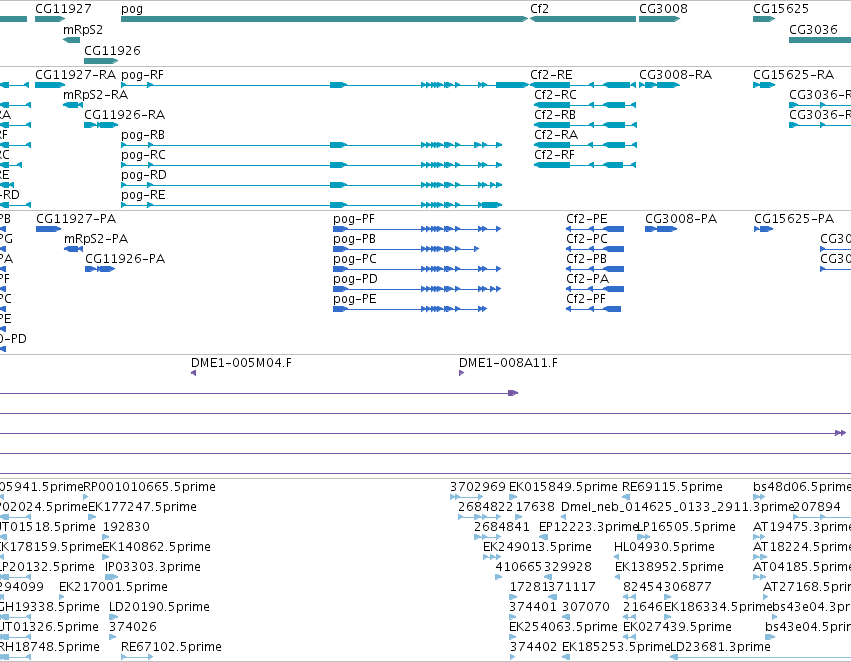Open the CG11926-RA transcript label
Viewport: 851px width, 662px height.
(124, 115)
